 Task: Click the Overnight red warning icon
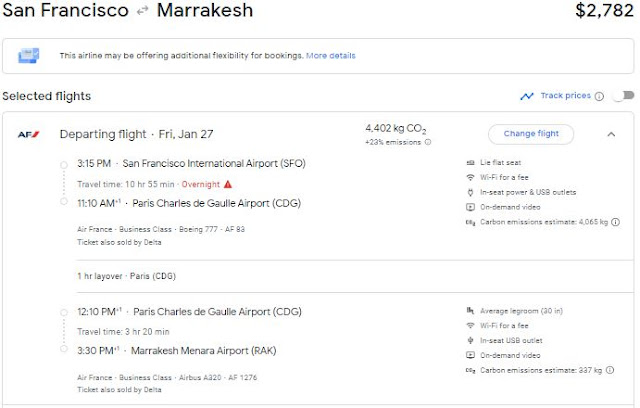point(228,184)
